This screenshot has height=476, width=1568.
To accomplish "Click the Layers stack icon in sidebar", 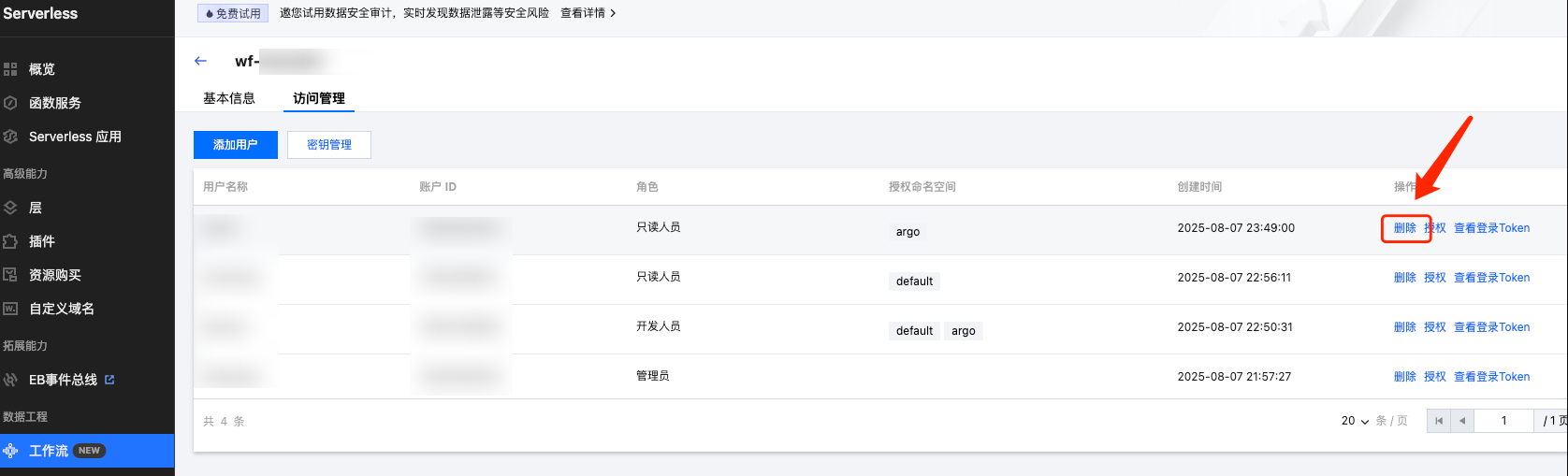I will [x=10, y=208].
